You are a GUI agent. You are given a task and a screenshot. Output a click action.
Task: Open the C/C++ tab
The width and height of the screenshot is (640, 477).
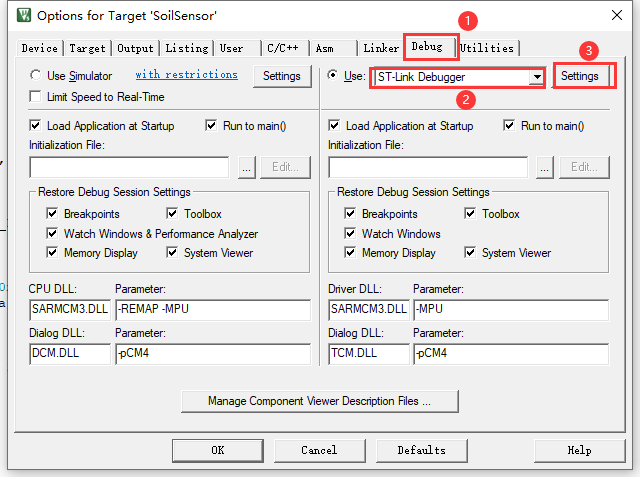pyautogui.click(x=283, y=48)
